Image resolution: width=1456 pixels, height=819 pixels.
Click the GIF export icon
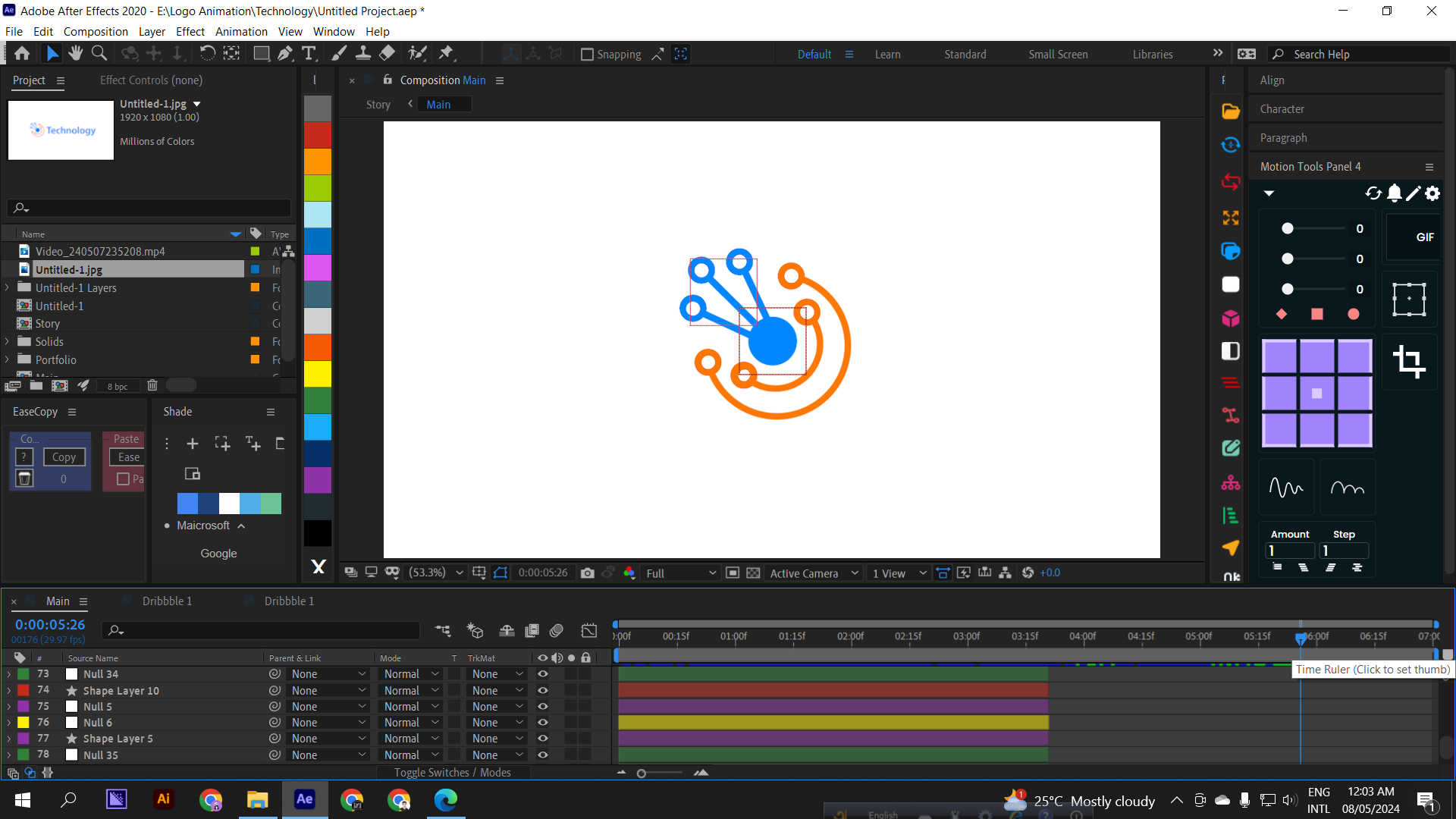(x=1424, y=237)
